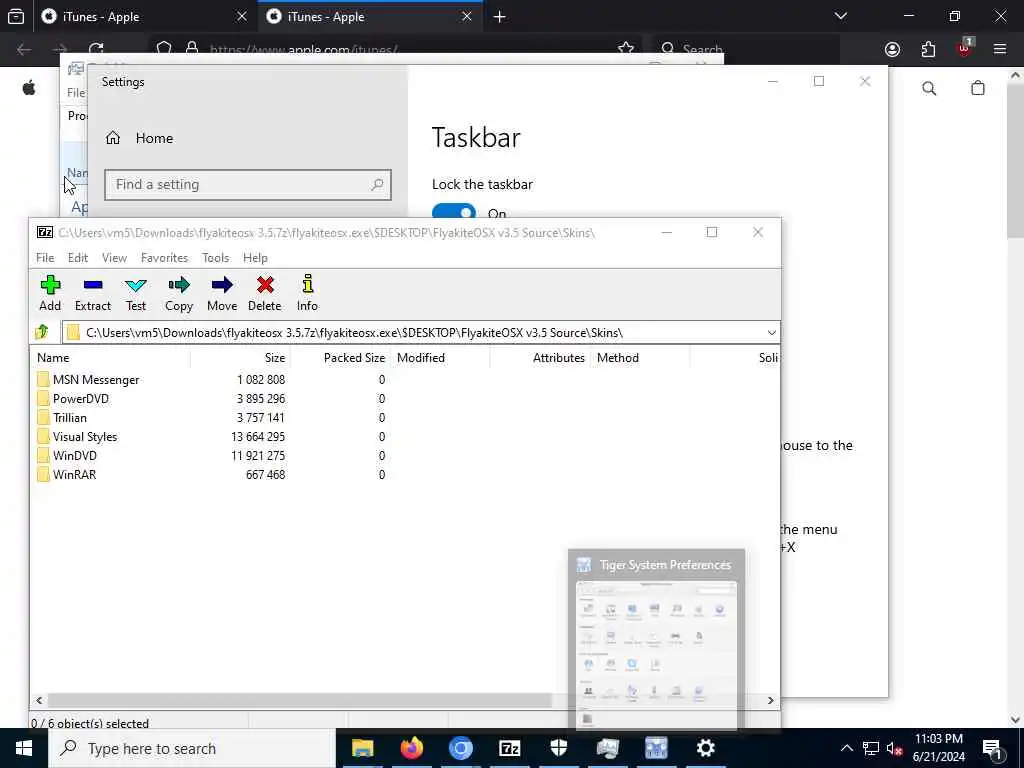The image size is (1024, 768).
Task: Open the Firefox extensions puzzle icon
Action: tap(928, 50)
